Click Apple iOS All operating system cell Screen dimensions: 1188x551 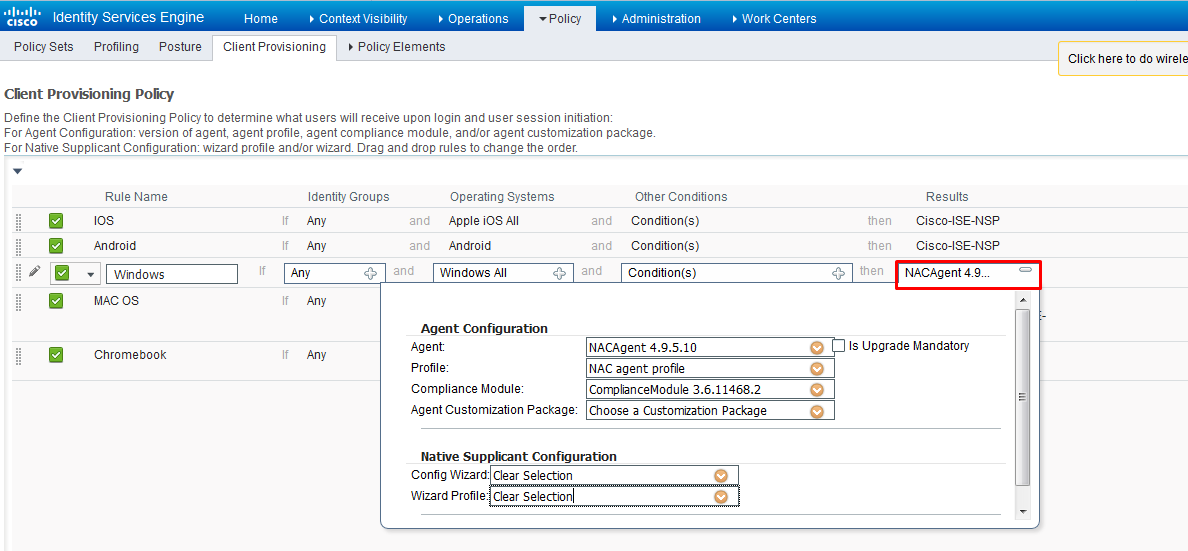click(x=483, y=221)
